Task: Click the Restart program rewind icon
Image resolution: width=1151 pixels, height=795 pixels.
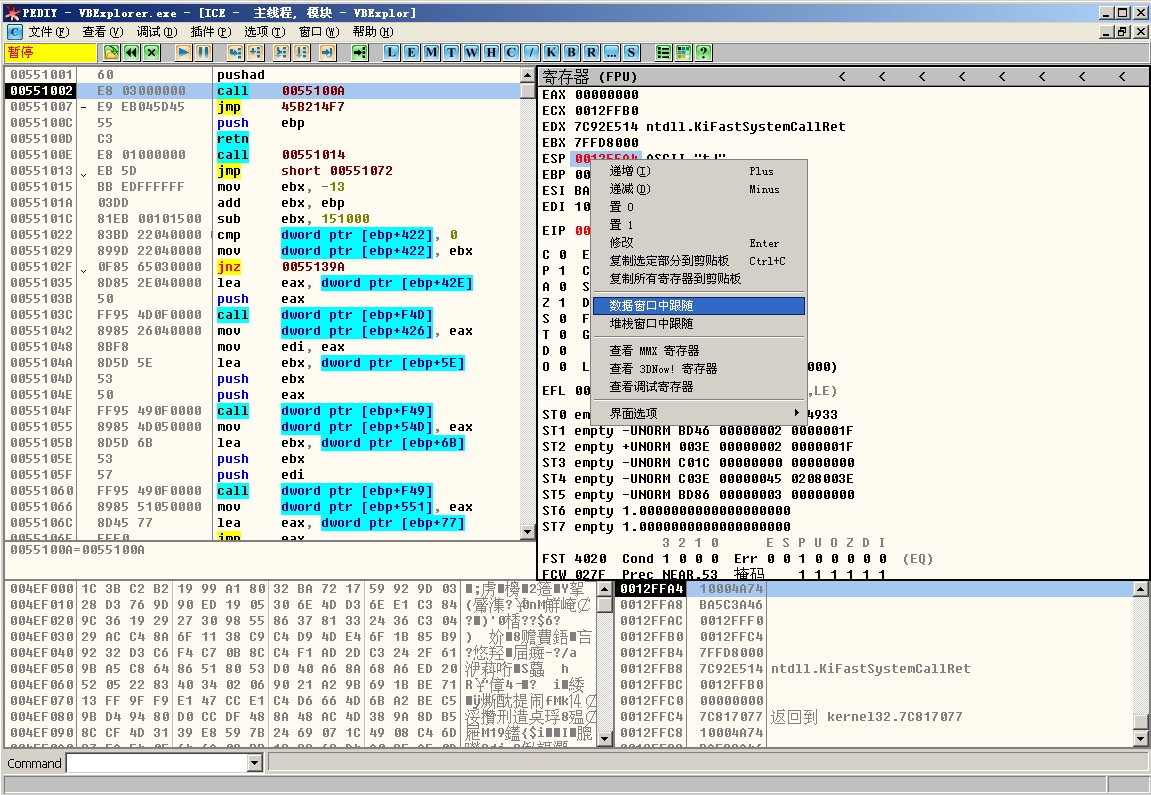Action: [131, 52]
